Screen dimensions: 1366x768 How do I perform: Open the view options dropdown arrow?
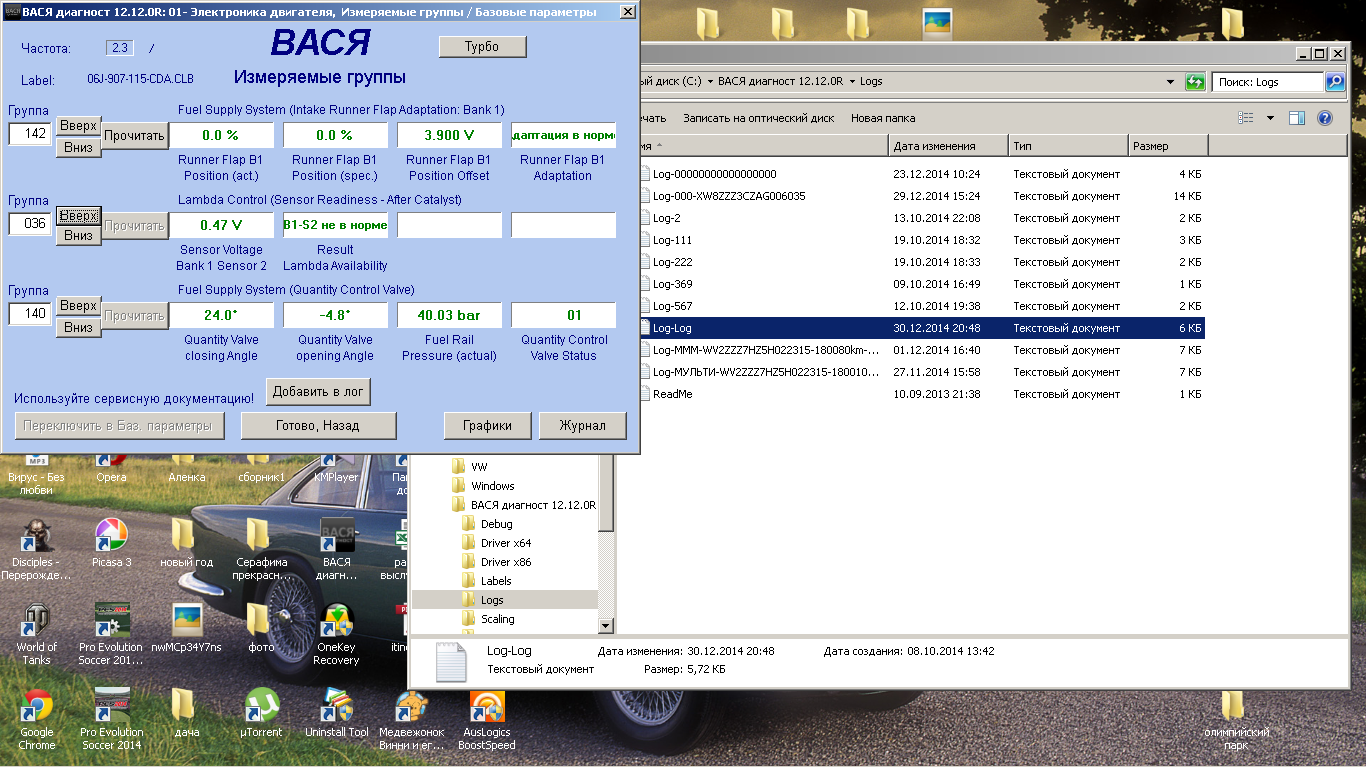click(1270, 118)
